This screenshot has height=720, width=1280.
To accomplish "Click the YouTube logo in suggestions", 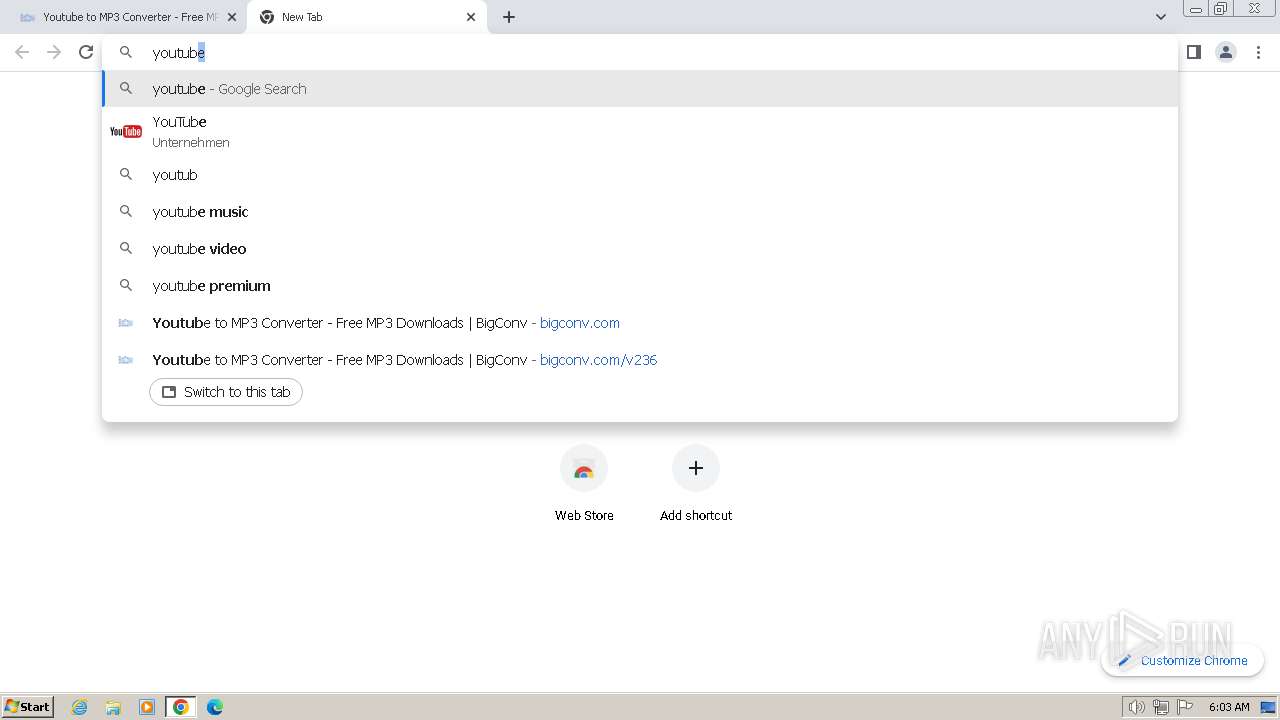I will tap(126, 131).
